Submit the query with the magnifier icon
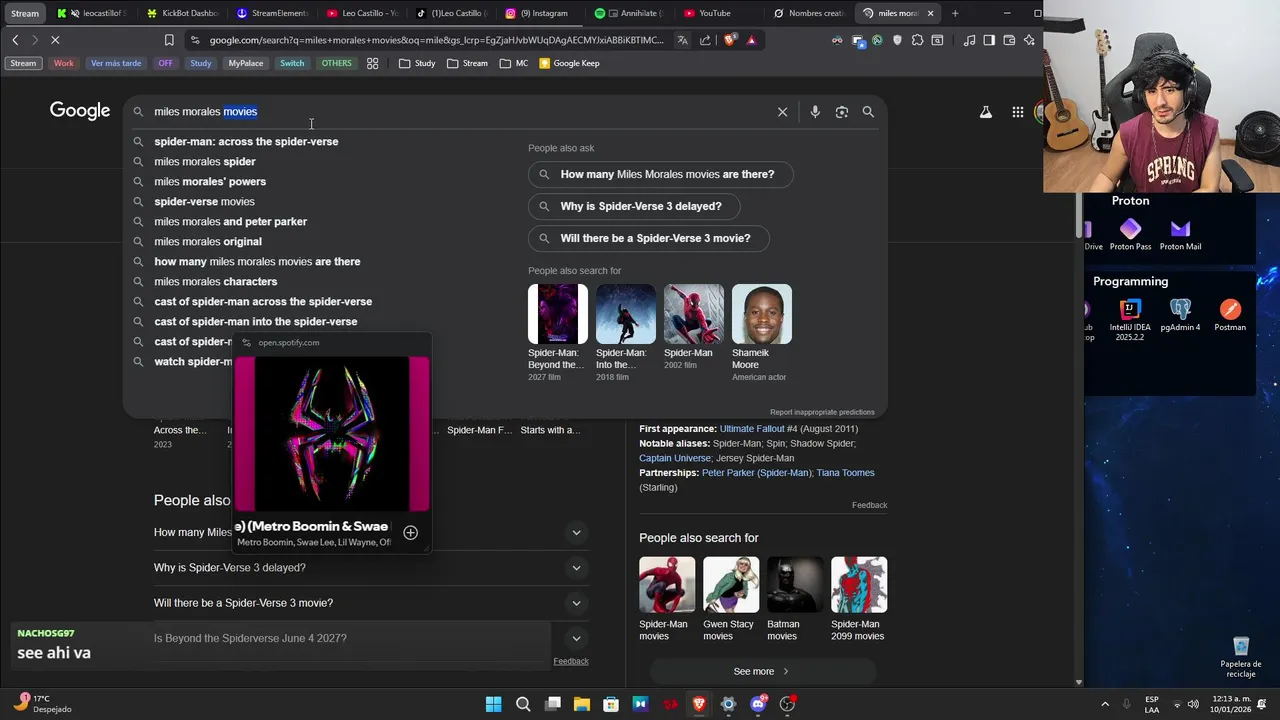The image size is (1280, 720). [868, 112]
